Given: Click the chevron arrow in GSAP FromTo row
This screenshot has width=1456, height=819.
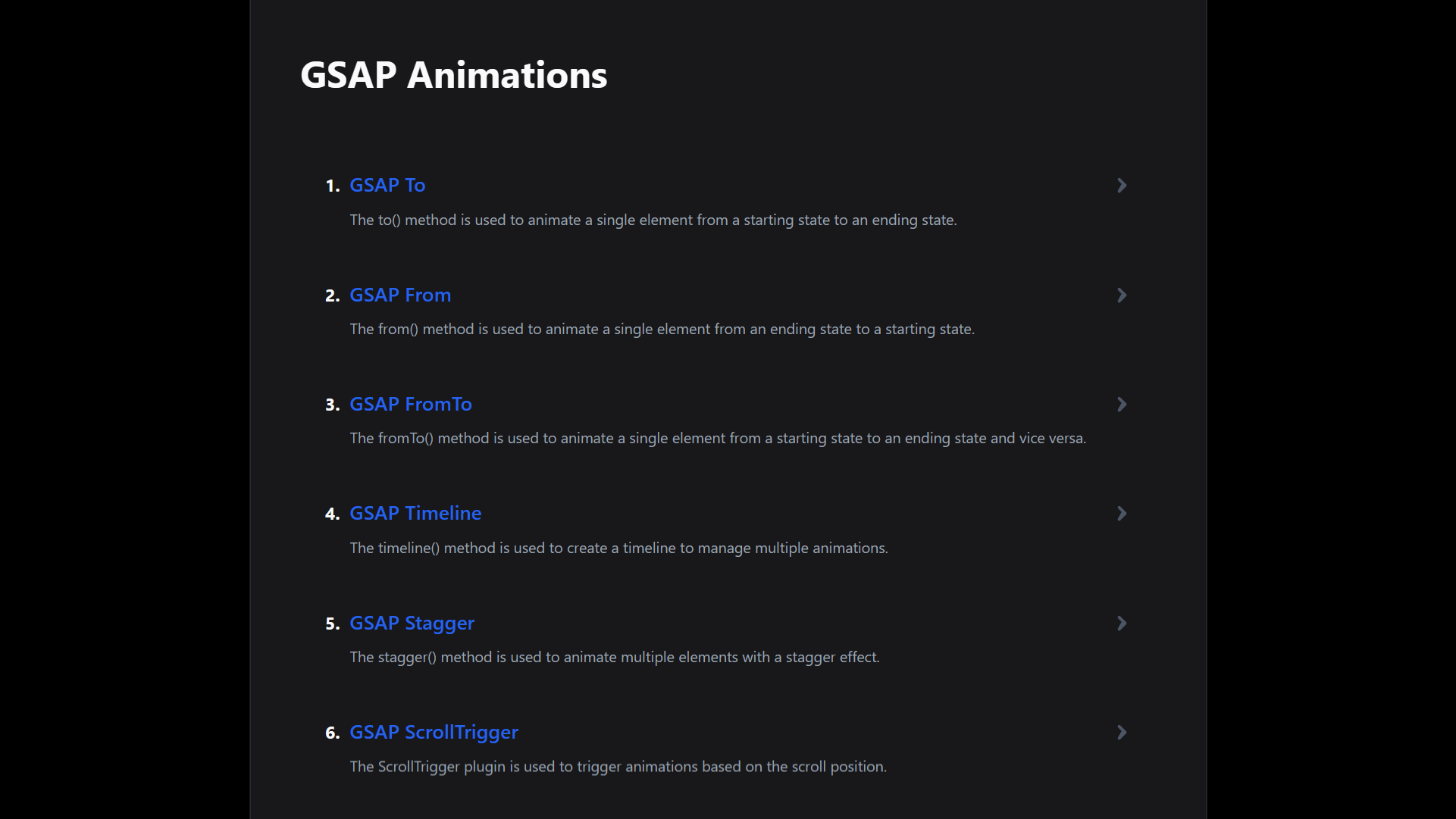Looking at the screenshot, I should [x=1122, y=405].
